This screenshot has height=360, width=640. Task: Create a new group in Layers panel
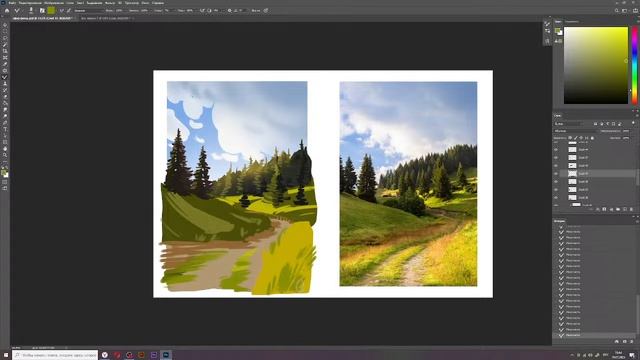(x=618, y=209)
